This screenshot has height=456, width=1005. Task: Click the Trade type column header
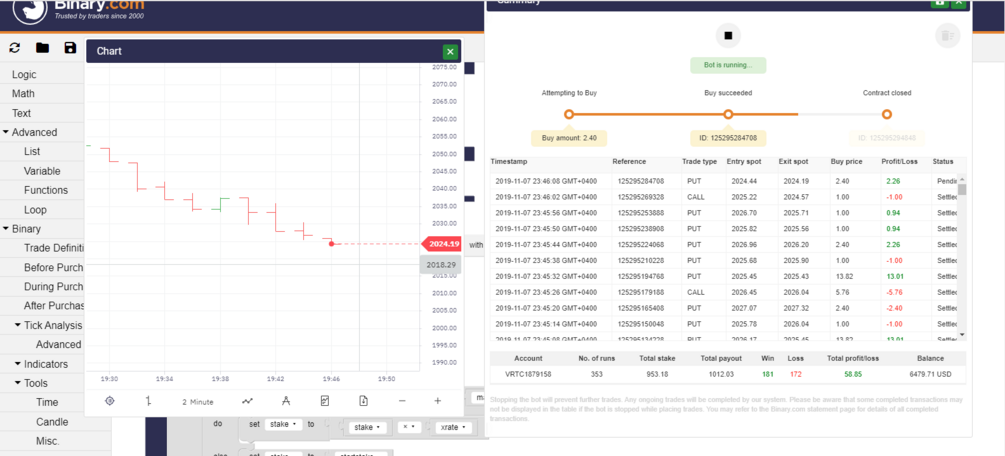(699, 162)
